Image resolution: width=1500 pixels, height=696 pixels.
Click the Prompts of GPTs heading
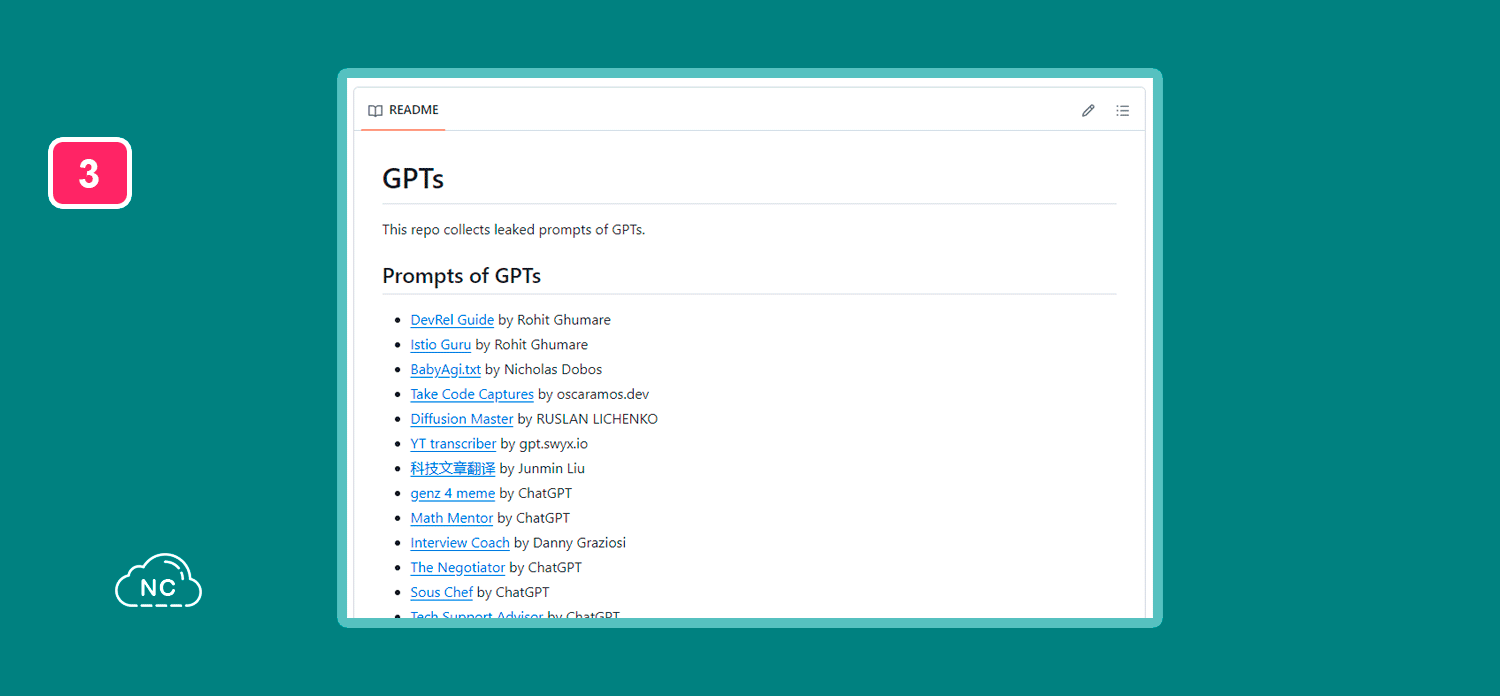(x=462, y=276)
